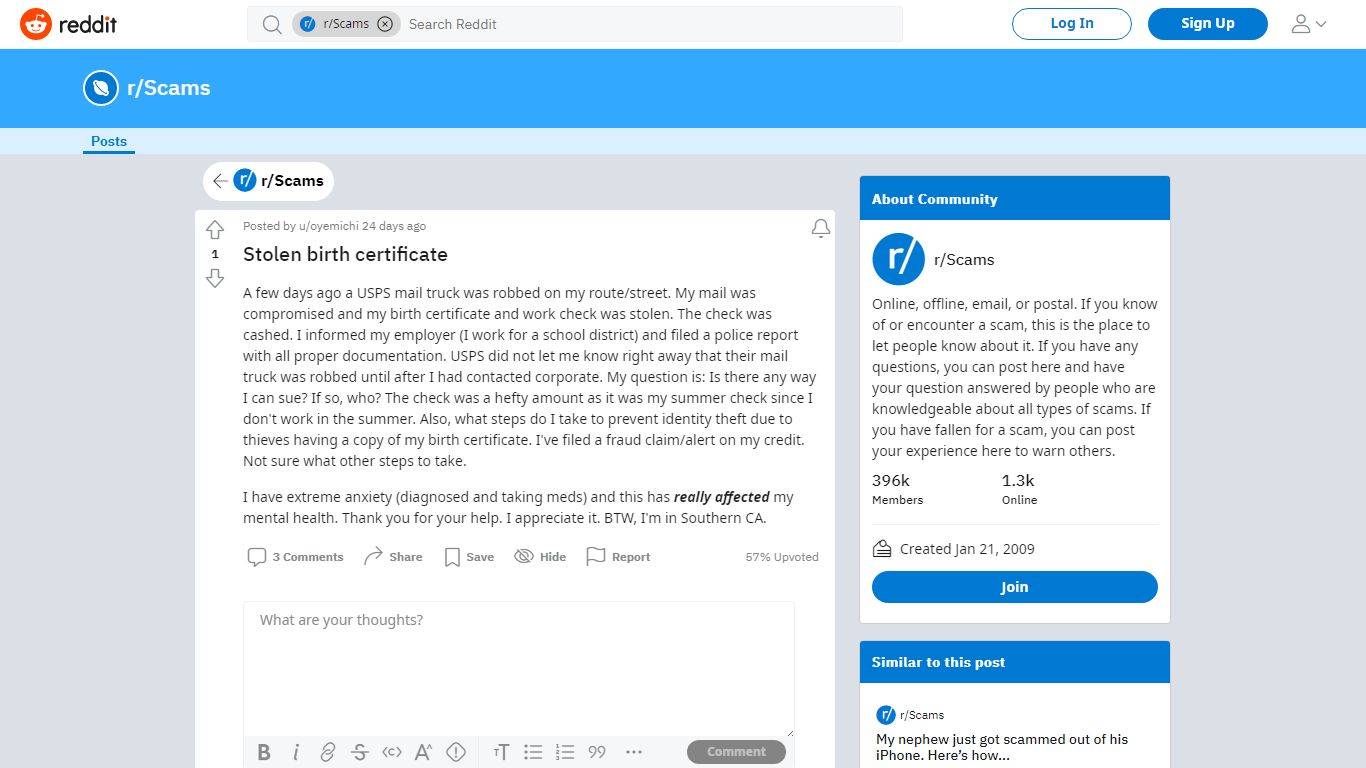Click the Created Jan 21, 2009 text
The image size is (1366, 768).
pyautogui.click(x=967, y=549)
